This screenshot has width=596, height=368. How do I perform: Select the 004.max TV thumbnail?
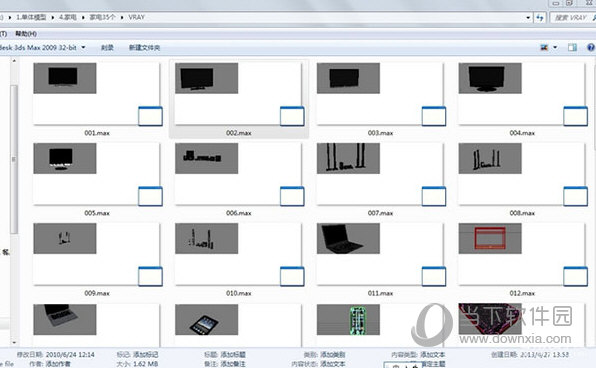pos(490,78)
